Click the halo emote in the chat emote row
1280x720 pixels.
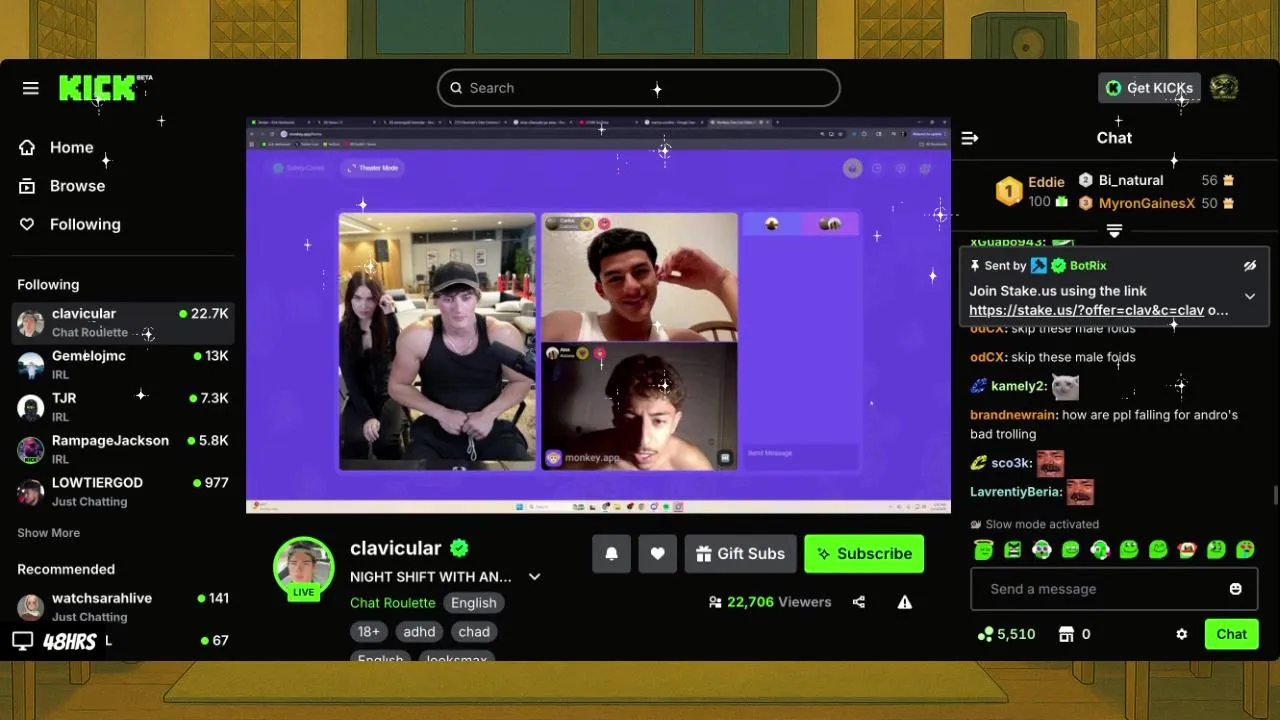pyautogui.click(x=983, y=549)
